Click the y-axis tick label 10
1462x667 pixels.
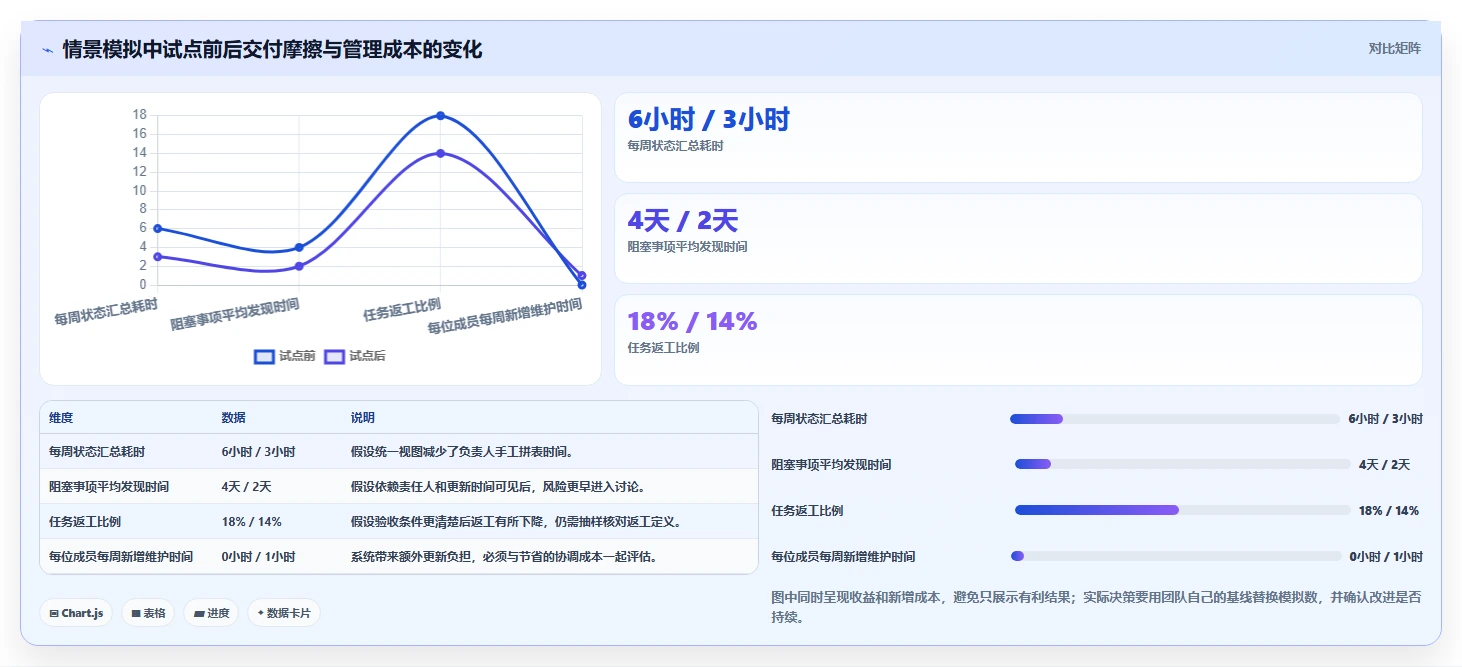[x=139, y=191]
